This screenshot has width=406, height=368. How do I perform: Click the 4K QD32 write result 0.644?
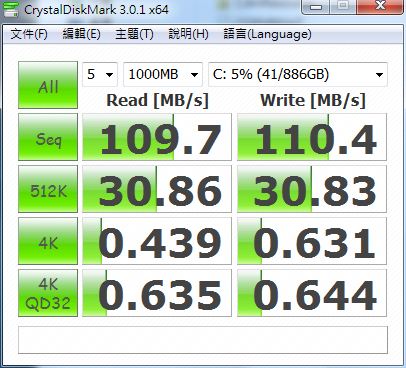pyautogui.click(x=312, y=293)
